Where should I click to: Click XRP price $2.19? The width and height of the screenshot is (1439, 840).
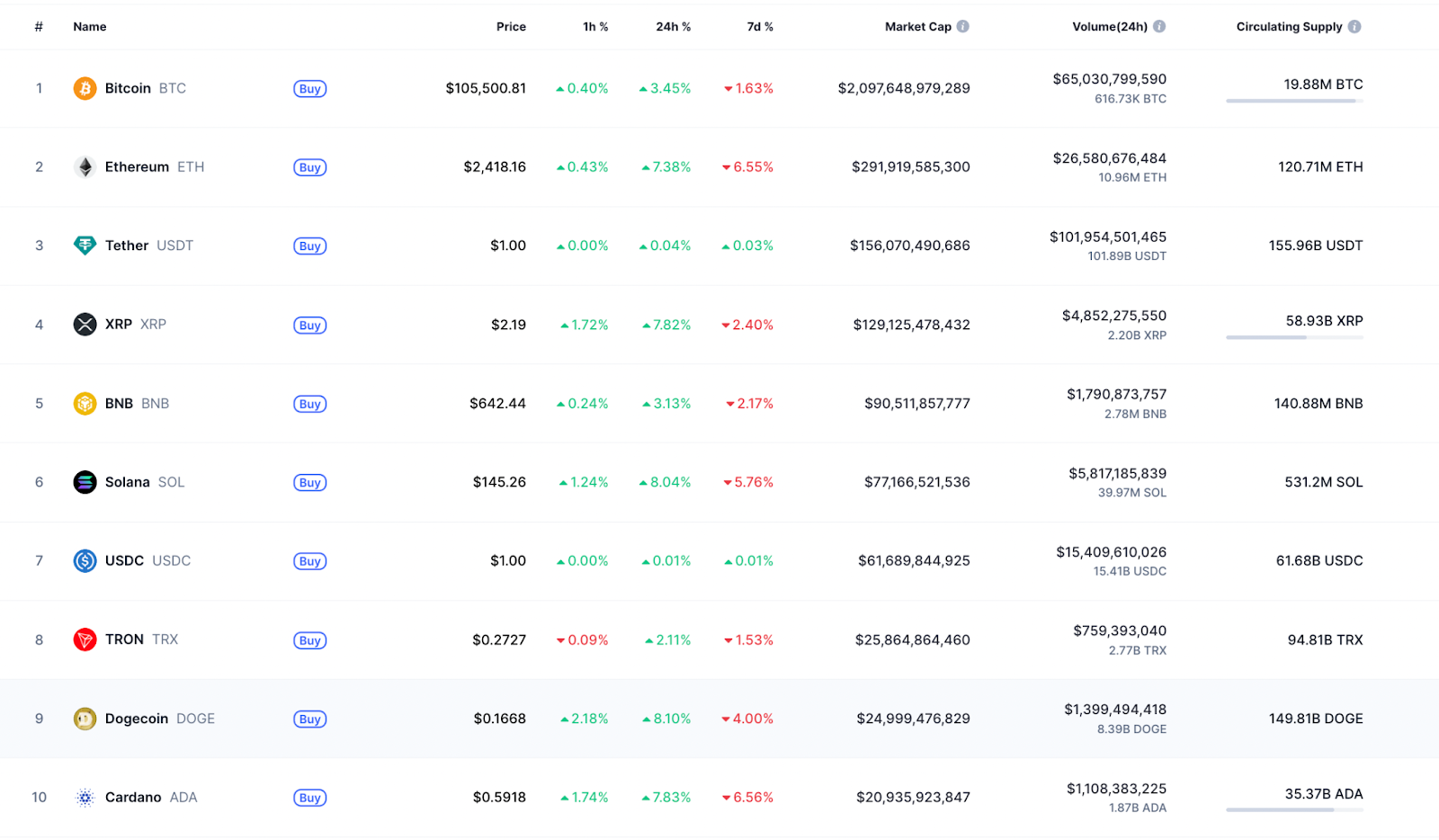click(x=509, y=325)
